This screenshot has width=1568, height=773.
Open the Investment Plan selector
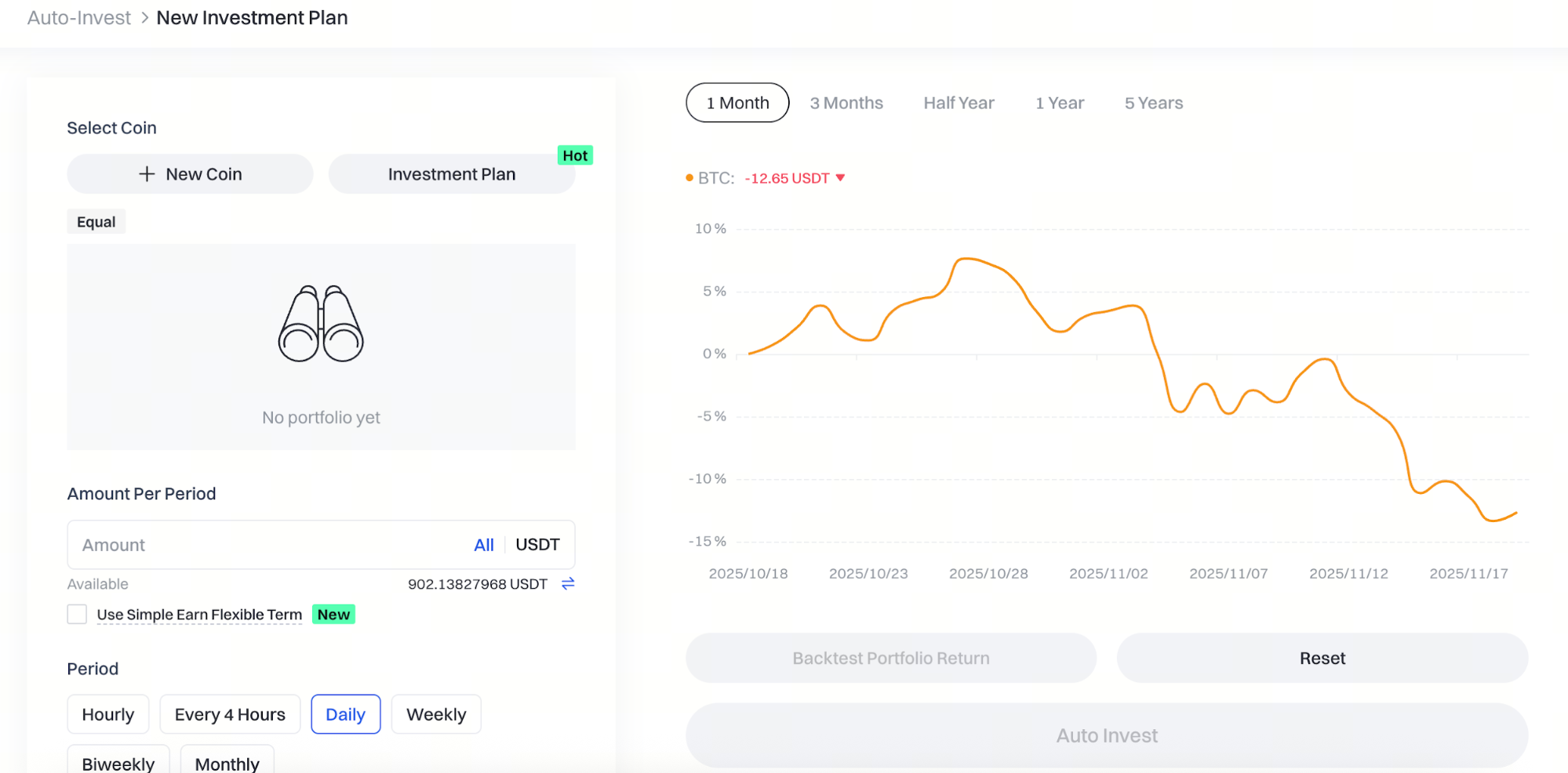click(452, 174)
